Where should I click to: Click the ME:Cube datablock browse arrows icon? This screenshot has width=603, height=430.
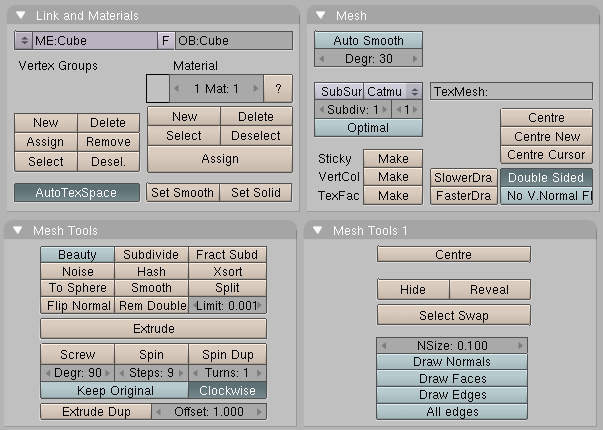(24, 40)
